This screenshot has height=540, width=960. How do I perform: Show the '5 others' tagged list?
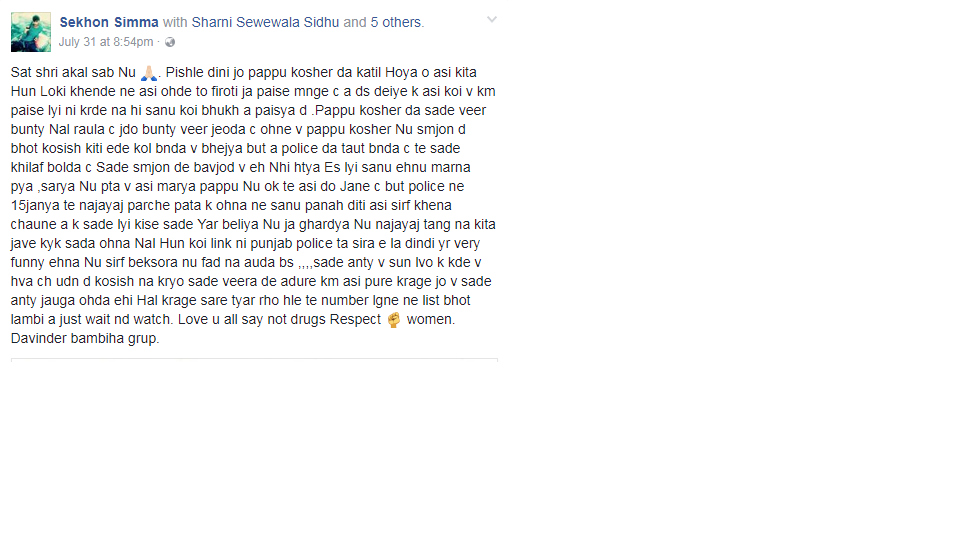pos(396,23)
